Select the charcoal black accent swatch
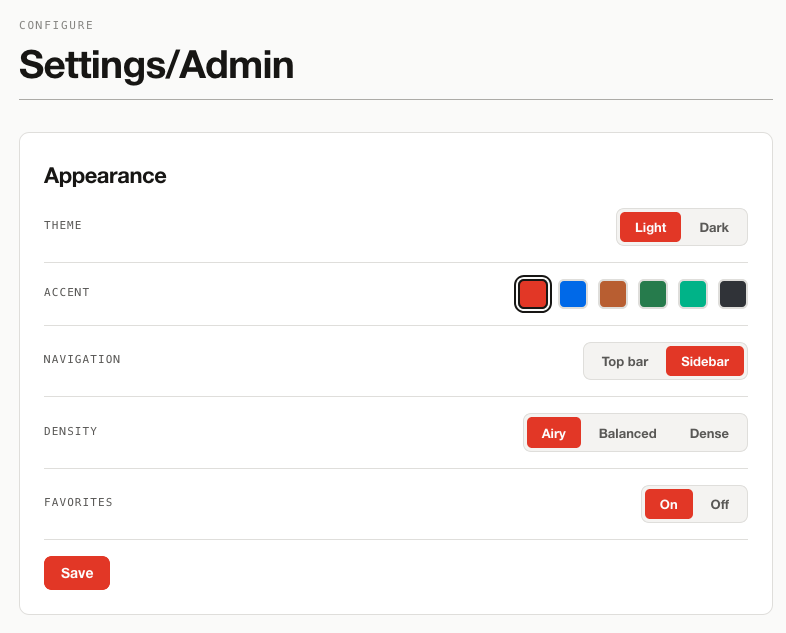Viewport: 786px width, 633px height. point(733,294)
